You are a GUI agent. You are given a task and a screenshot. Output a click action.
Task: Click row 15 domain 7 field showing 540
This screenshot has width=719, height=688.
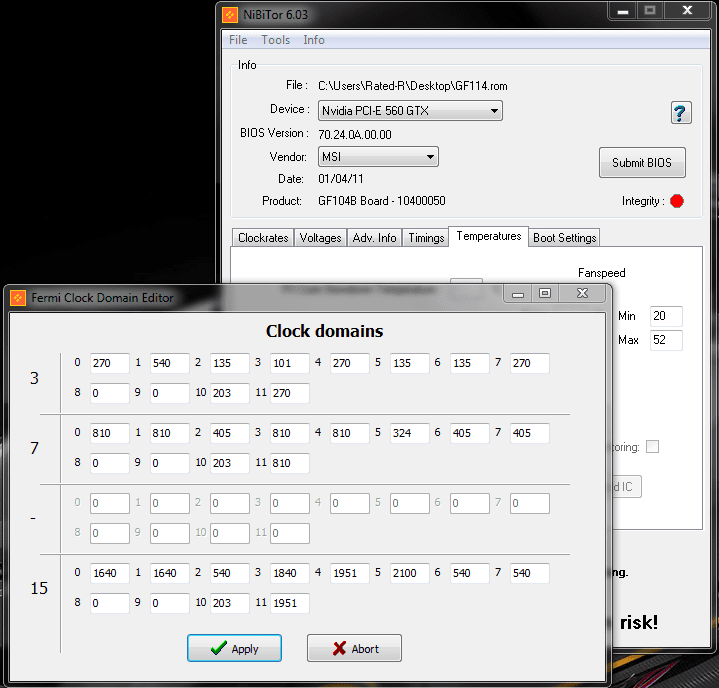[x=530, y=573]
